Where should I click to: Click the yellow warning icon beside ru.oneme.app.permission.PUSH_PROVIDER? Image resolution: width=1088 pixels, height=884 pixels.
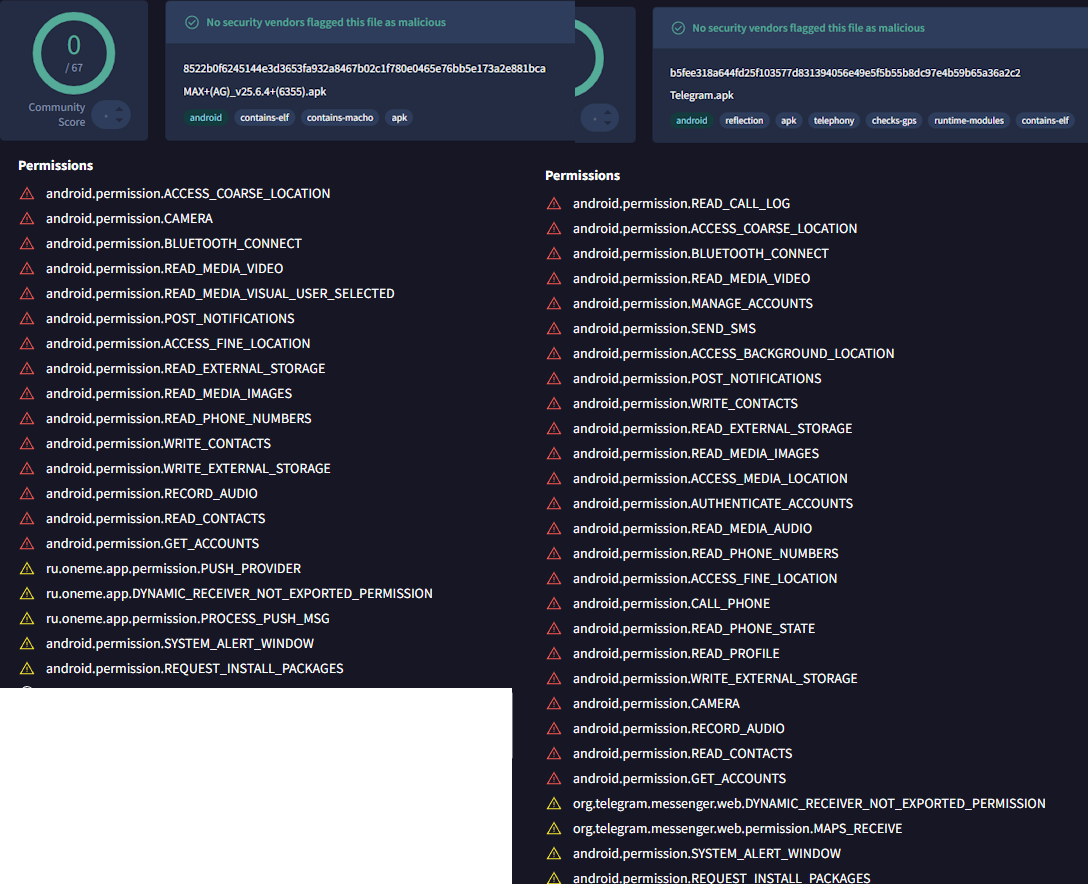pyautogui.click(x=27, y=569)
